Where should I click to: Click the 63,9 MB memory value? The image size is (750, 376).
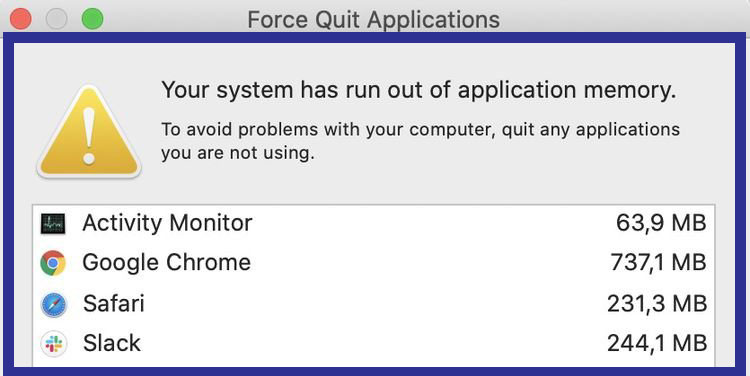(x=661, y=223)
